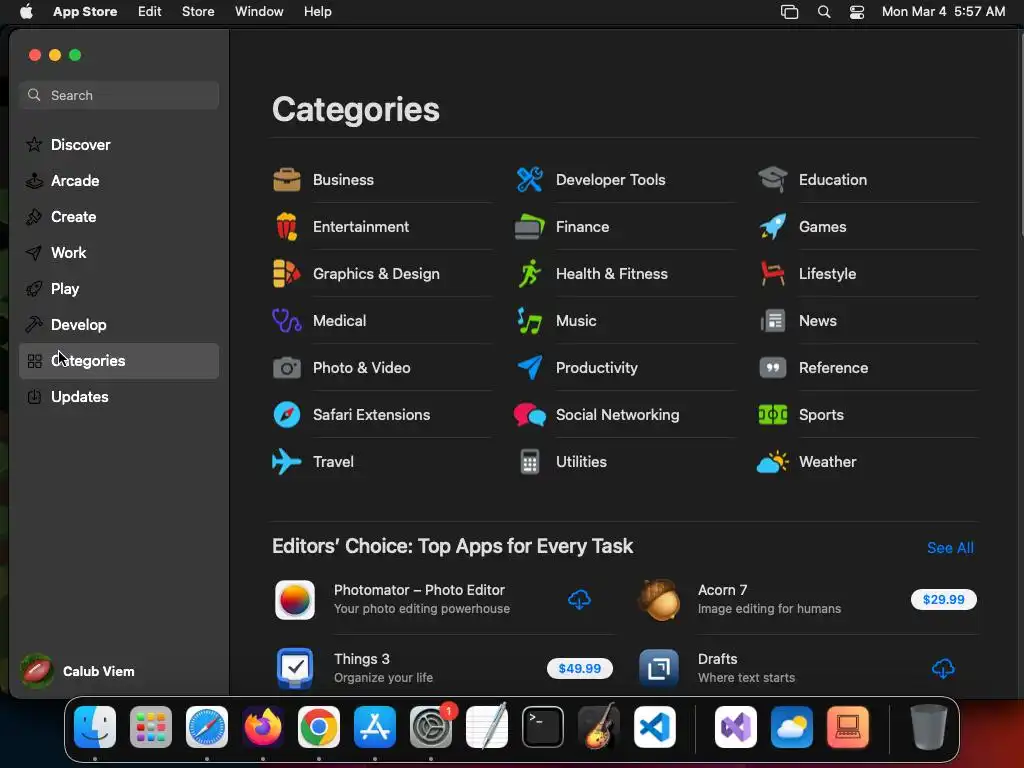Click the Photomator app icon

point(295,600)
